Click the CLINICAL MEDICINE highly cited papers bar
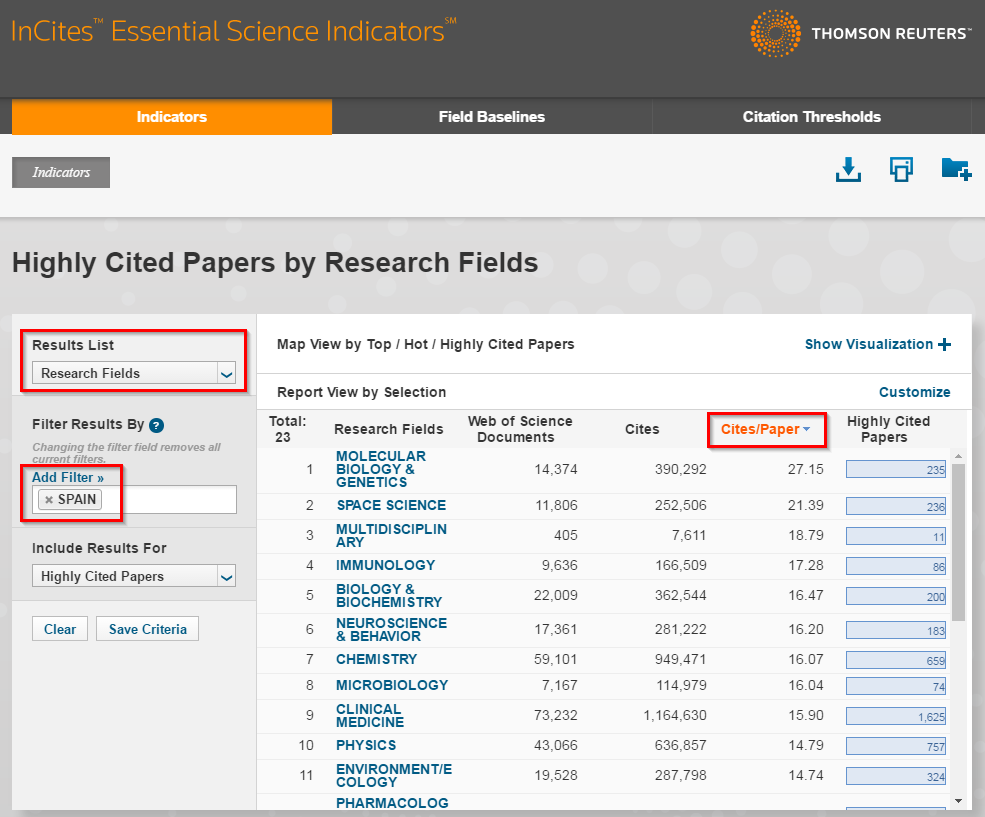 click(x=895, y=715)
